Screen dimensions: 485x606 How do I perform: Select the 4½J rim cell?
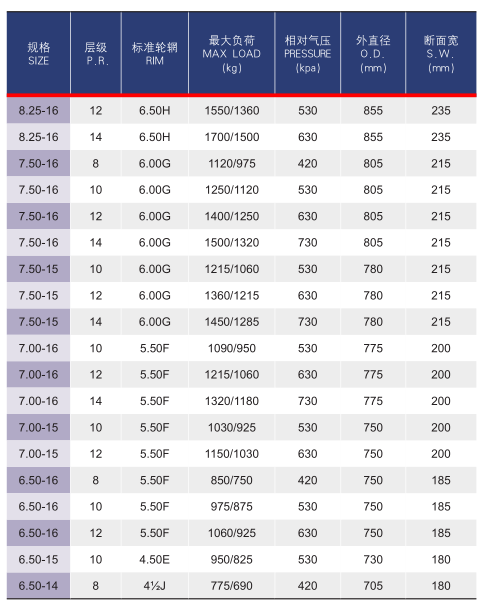[155, 586]
